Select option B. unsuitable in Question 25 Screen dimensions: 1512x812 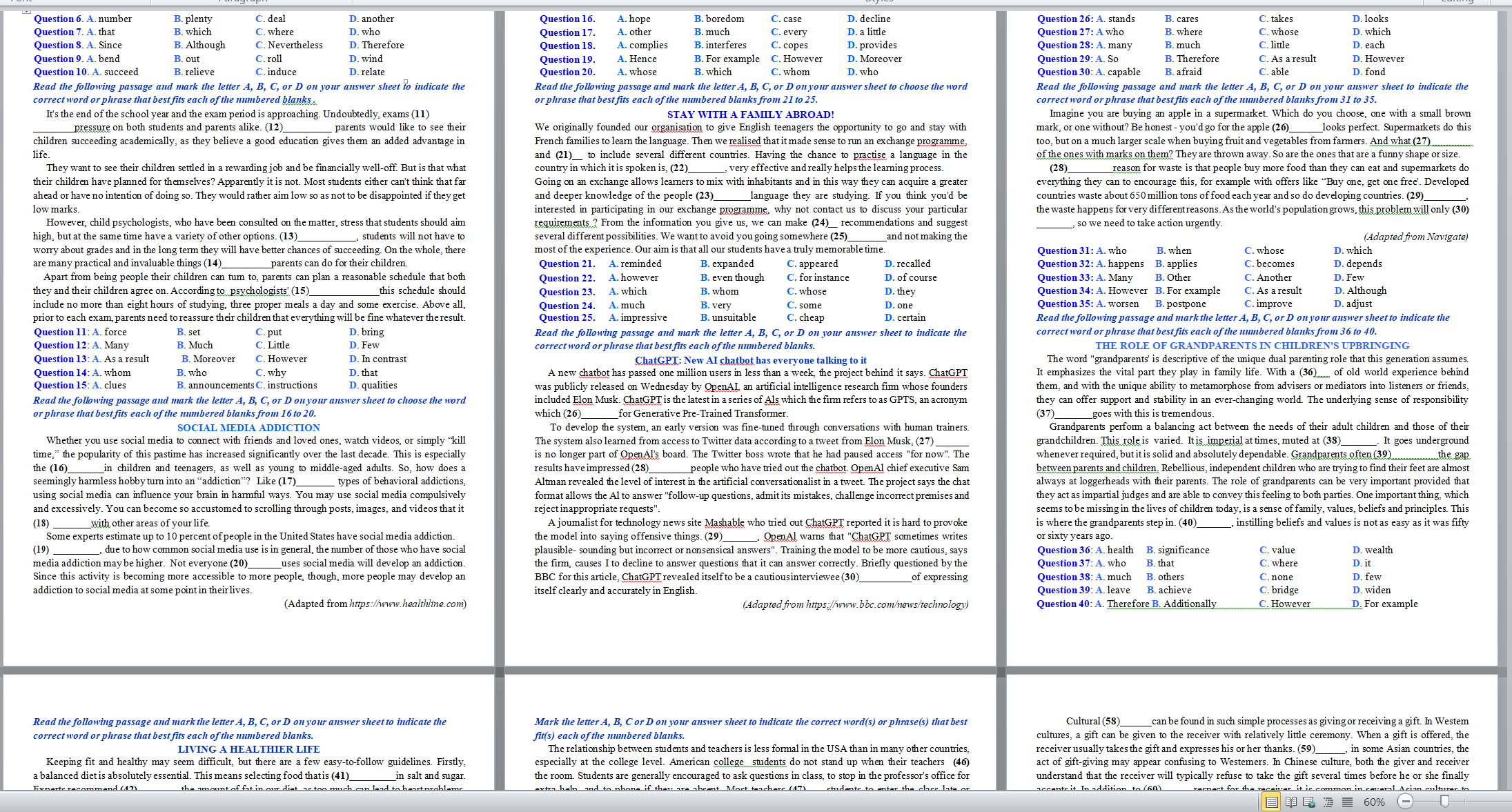(728, 317)
